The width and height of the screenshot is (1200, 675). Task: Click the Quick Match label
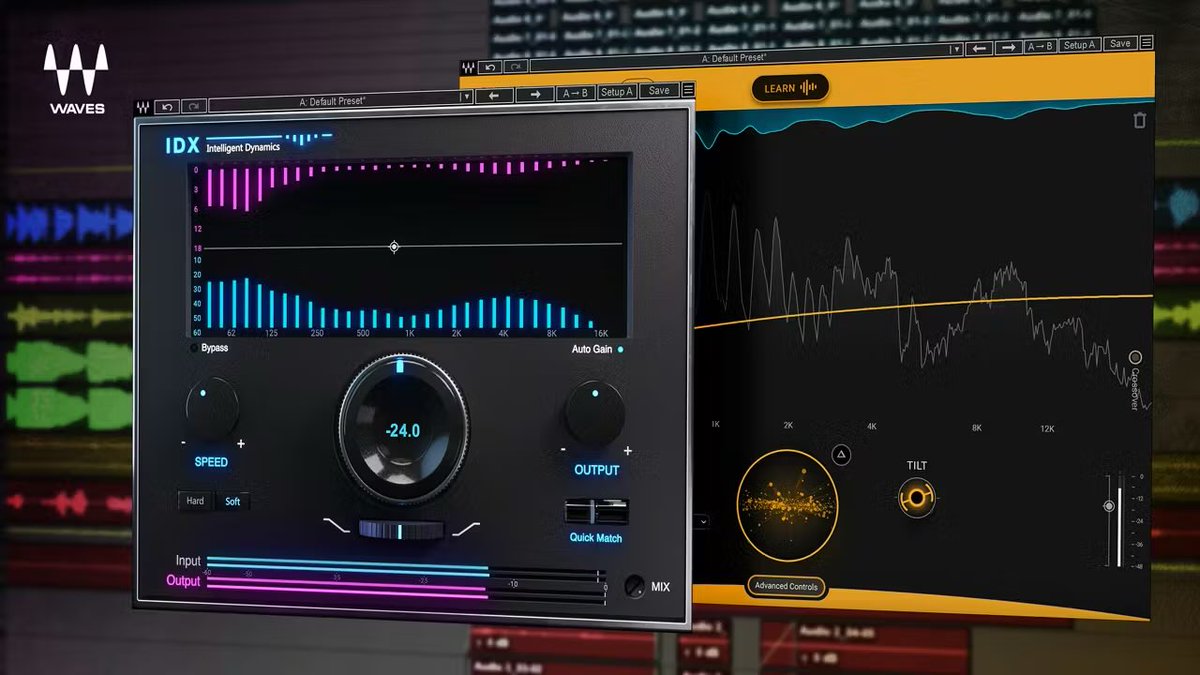pos(596,538)
